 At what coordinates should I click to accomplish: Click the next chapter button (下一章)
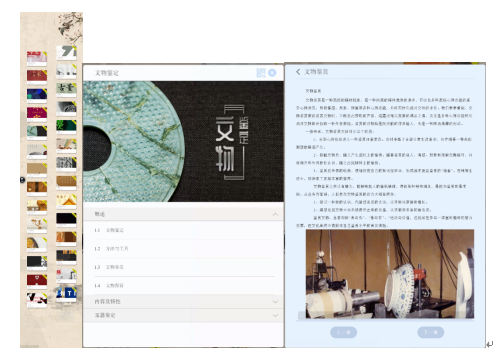coord(430,332)
